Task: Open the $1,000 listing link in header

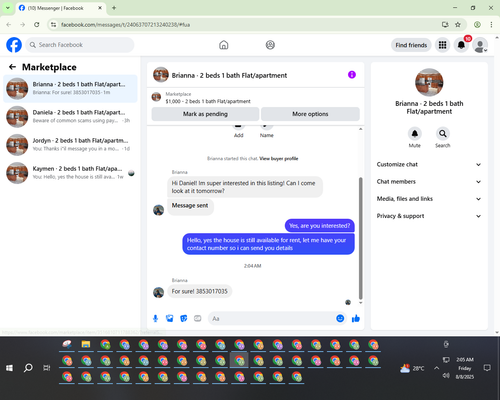Action: (x=208, y=101)
